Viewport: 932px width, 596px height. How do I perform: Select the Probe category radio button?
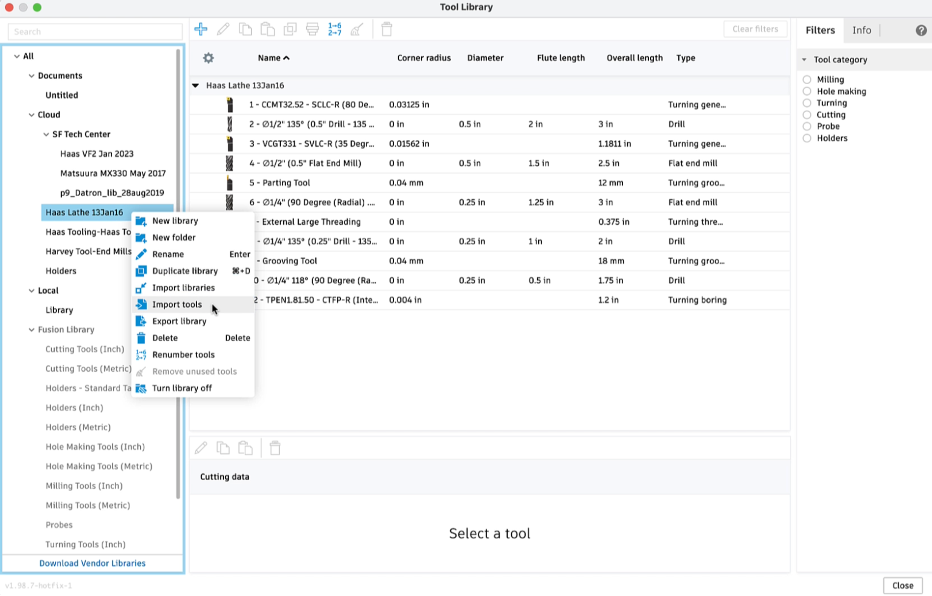[x=807, y=127]
